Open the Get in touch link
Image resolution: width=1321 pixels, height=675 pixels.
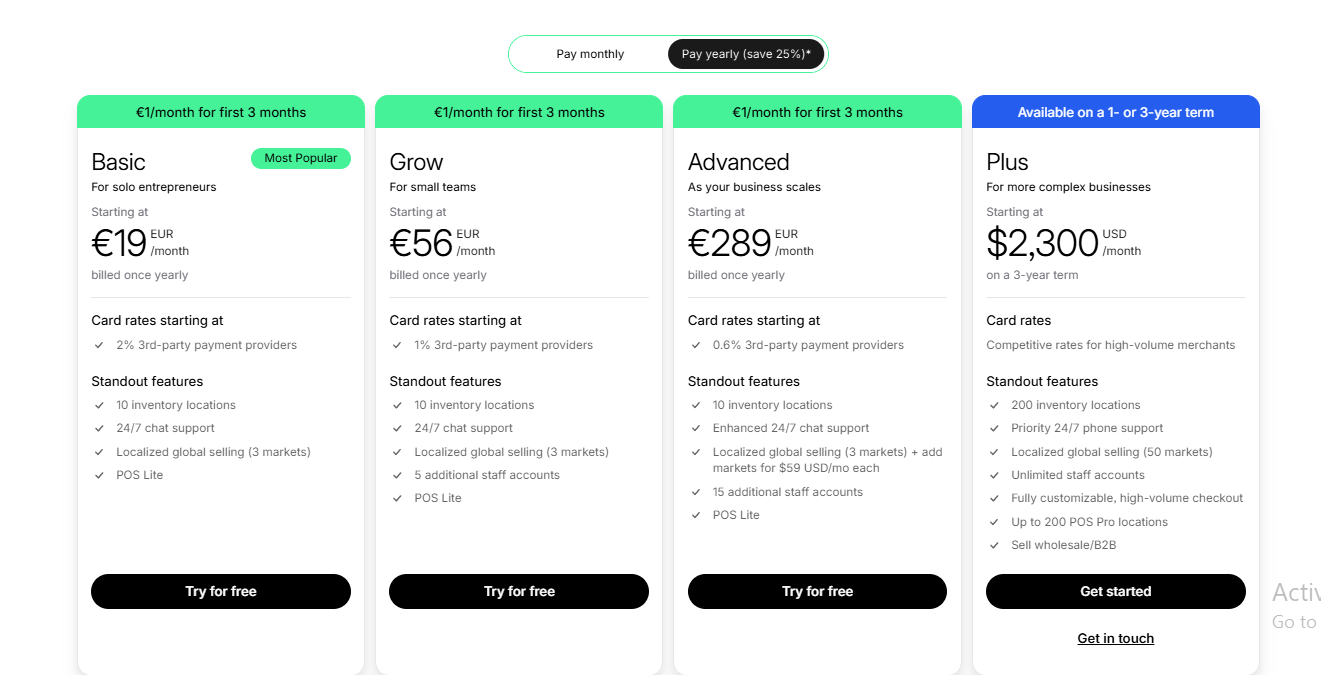pyautogui.click(x=1116, y=638)
